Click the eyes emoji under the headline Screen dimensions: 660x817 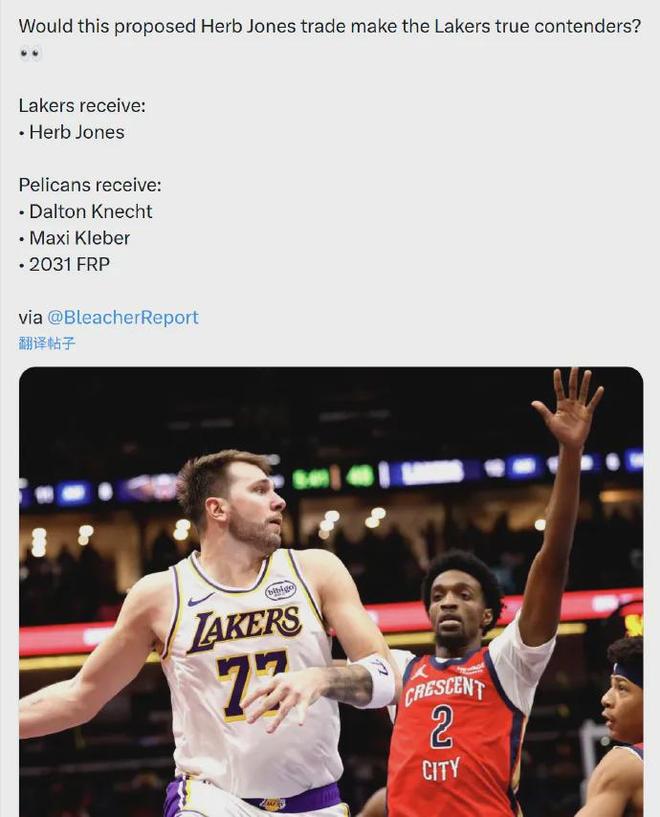pyautogui.click(x=30, y=54)
